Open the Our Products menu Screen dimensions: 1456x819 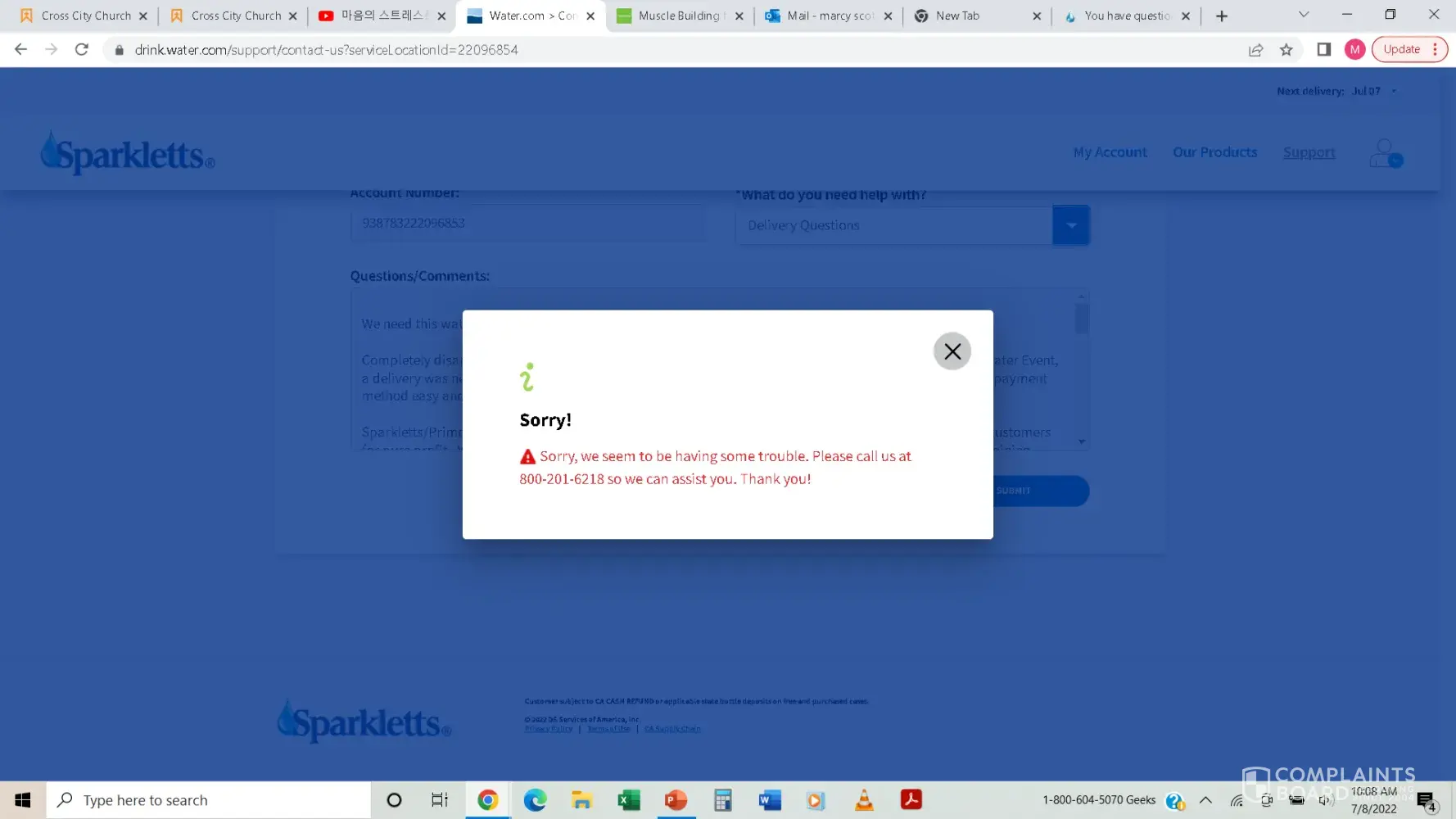[1214, 152]
